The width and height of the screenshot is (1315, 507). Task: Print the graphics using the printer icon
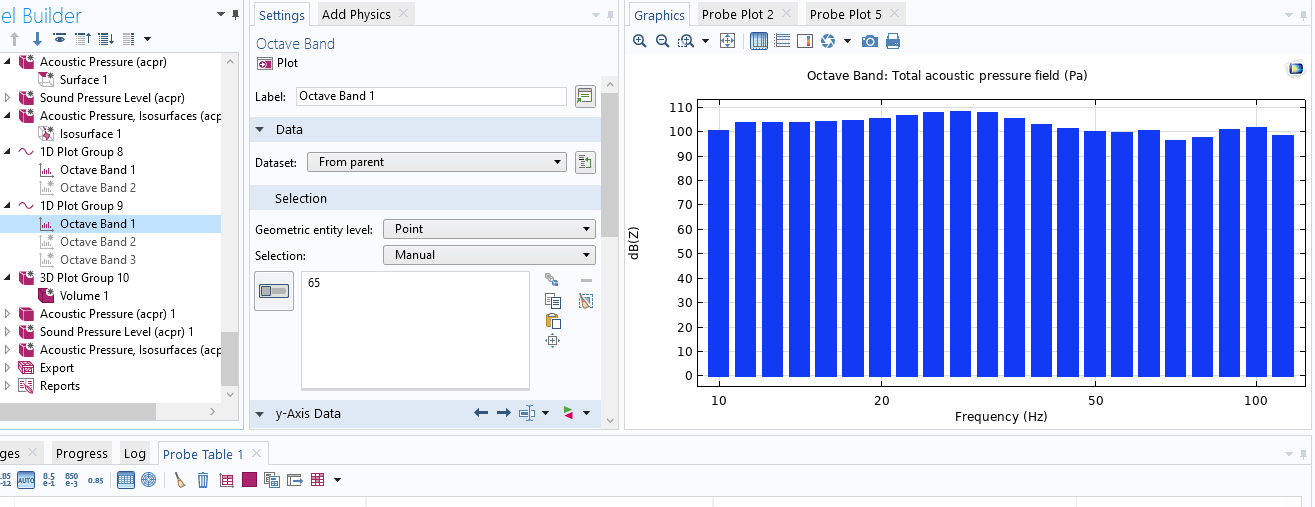pyautogui.click(x=893, y=41)
